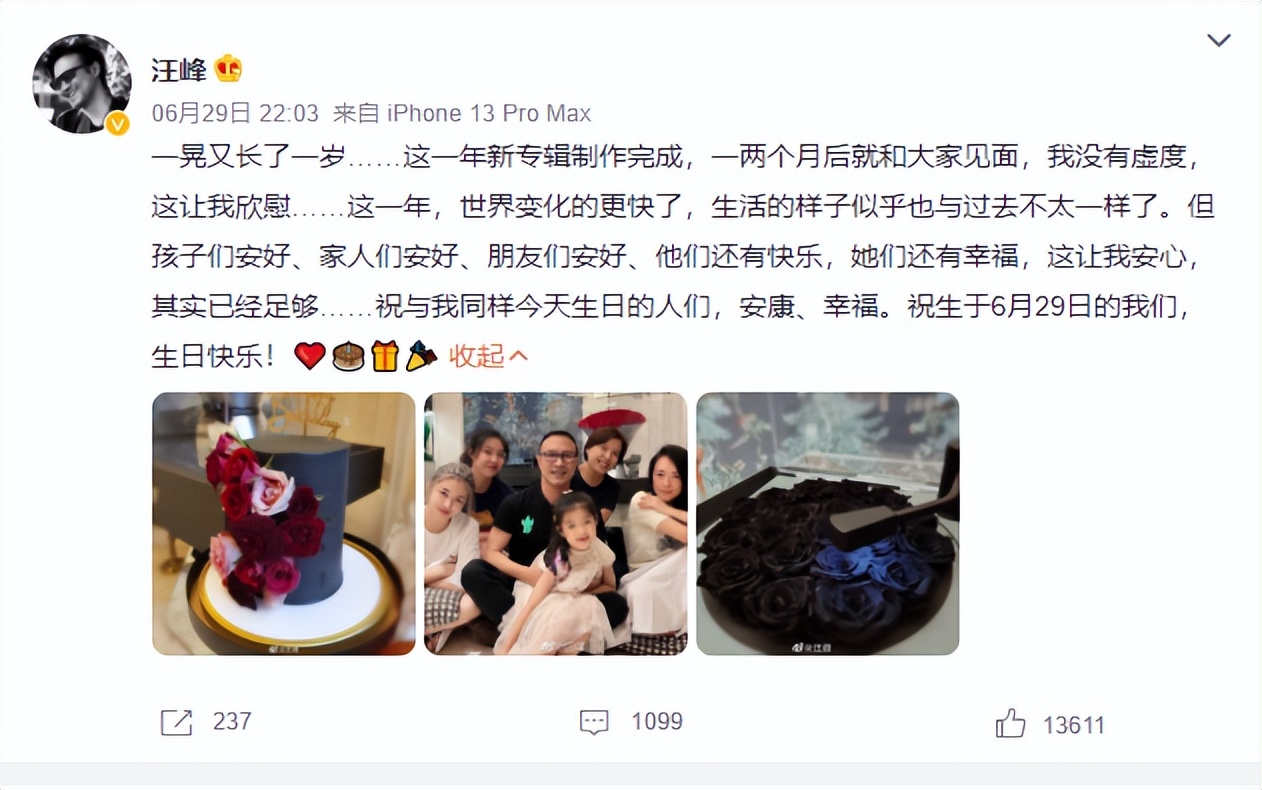Click the red heart emoji

(310, 355)
